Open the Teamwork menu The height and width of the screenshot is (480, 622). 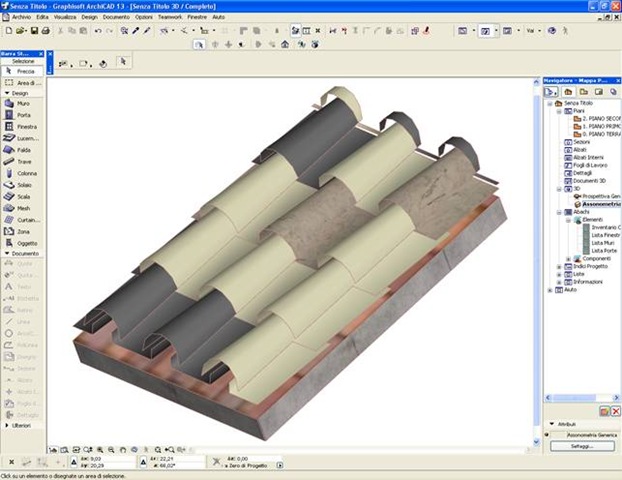coord(170,17)
